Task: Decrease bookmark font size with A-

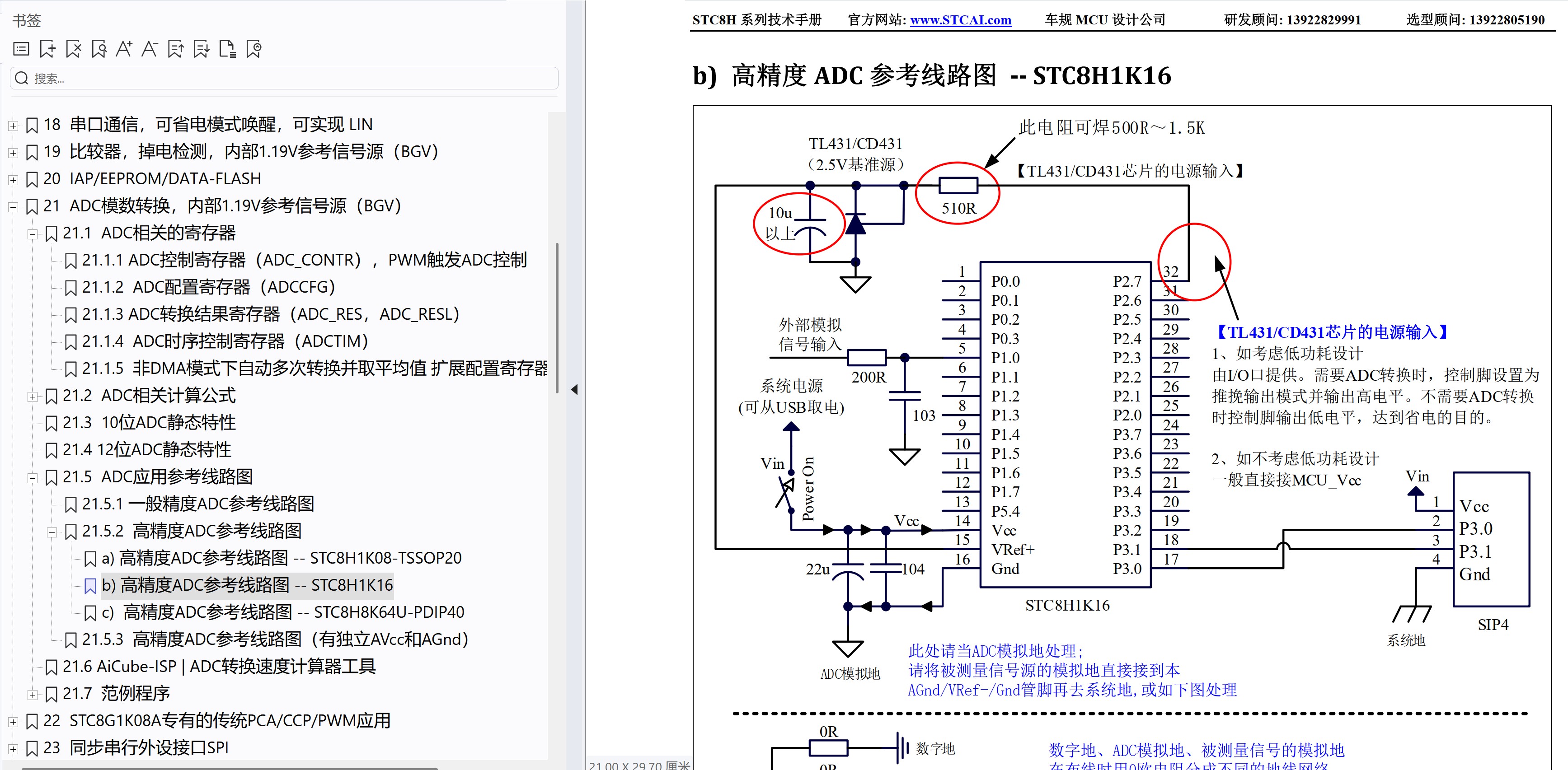Action: pos(150,49)
